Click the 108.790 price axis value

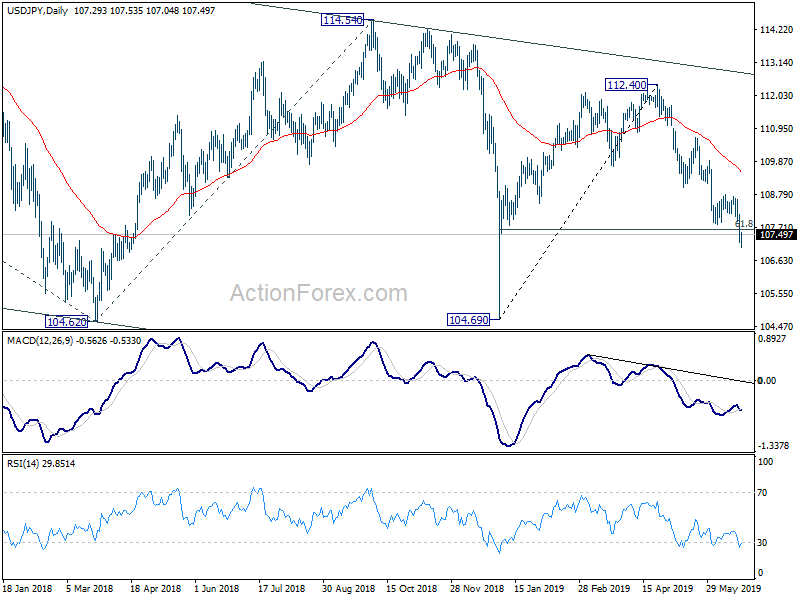tap(776, 195)
